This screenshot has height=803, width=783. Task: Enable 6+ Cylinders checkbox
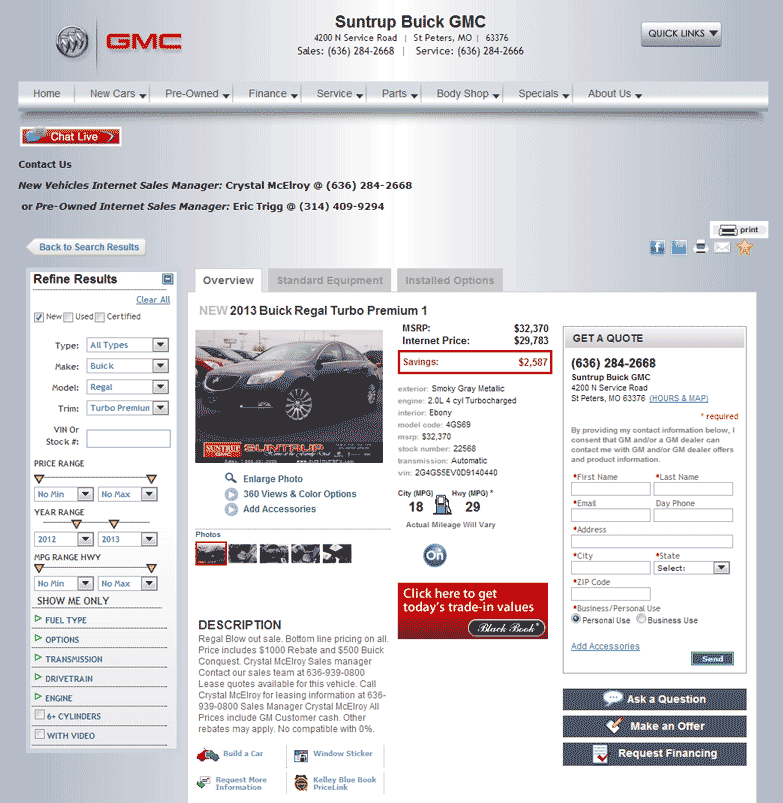tap(39, 714)
